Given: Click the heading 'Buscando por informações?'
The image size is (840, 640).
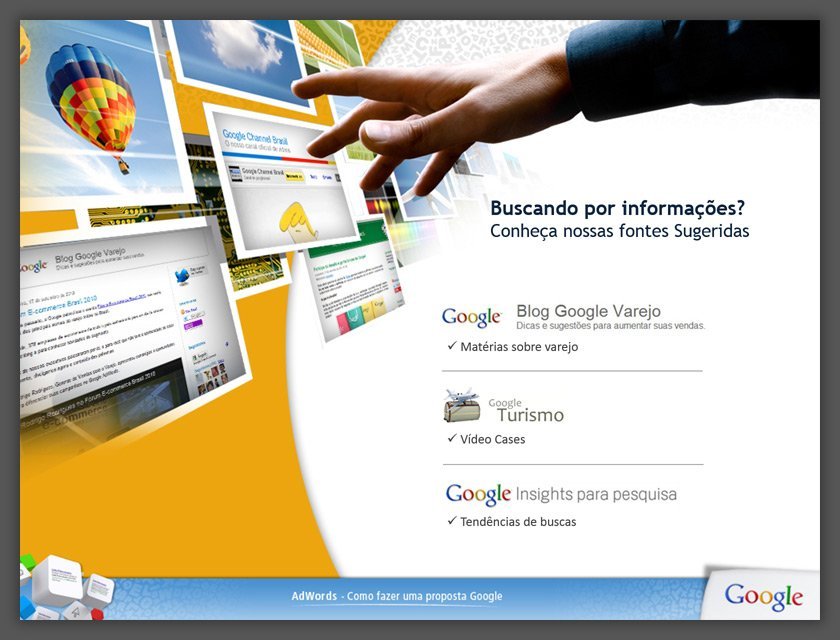Looking at the screenshot, I should pos(618,208).
